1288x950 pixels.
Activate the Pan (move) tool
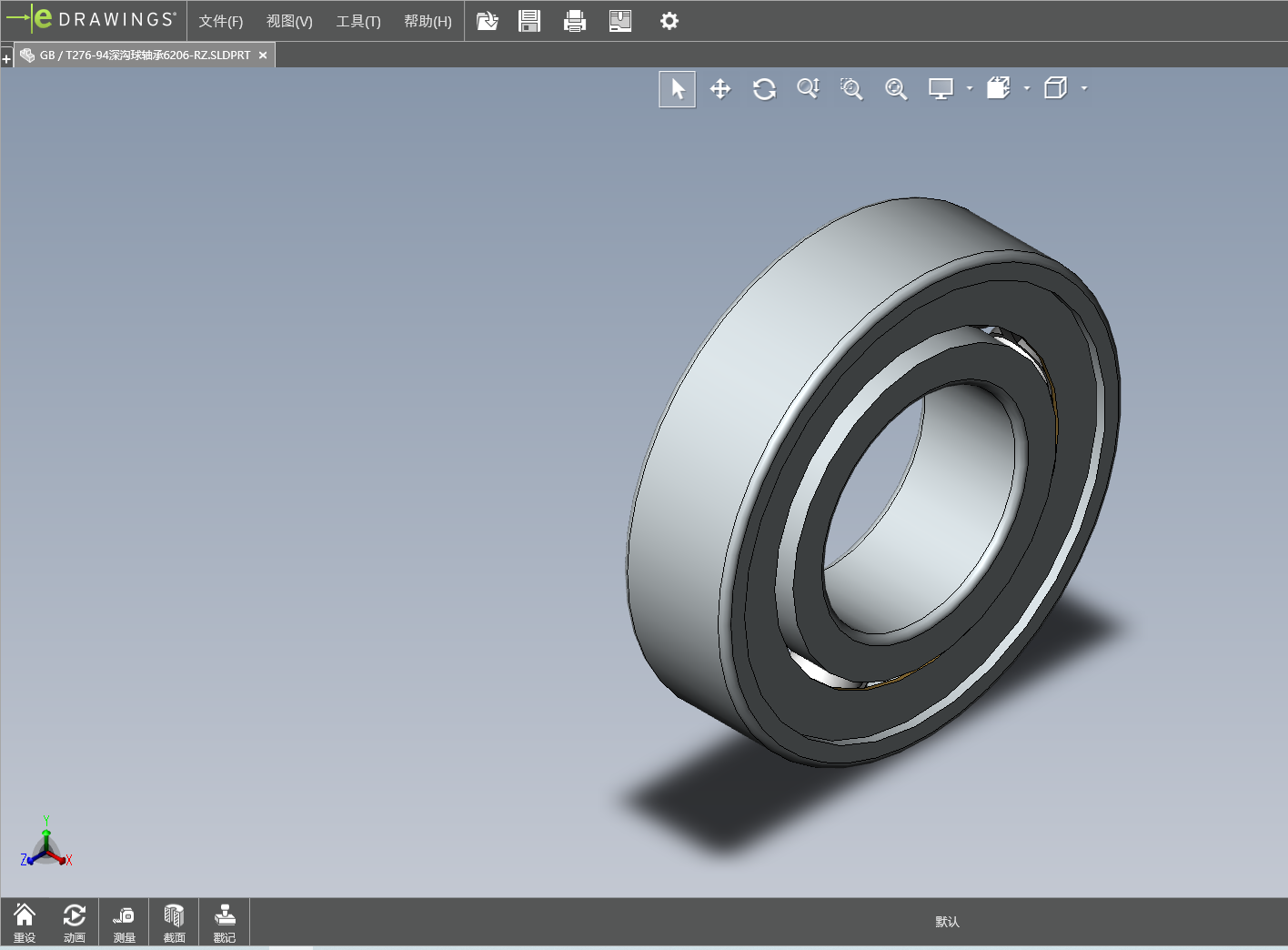point(720,89)
